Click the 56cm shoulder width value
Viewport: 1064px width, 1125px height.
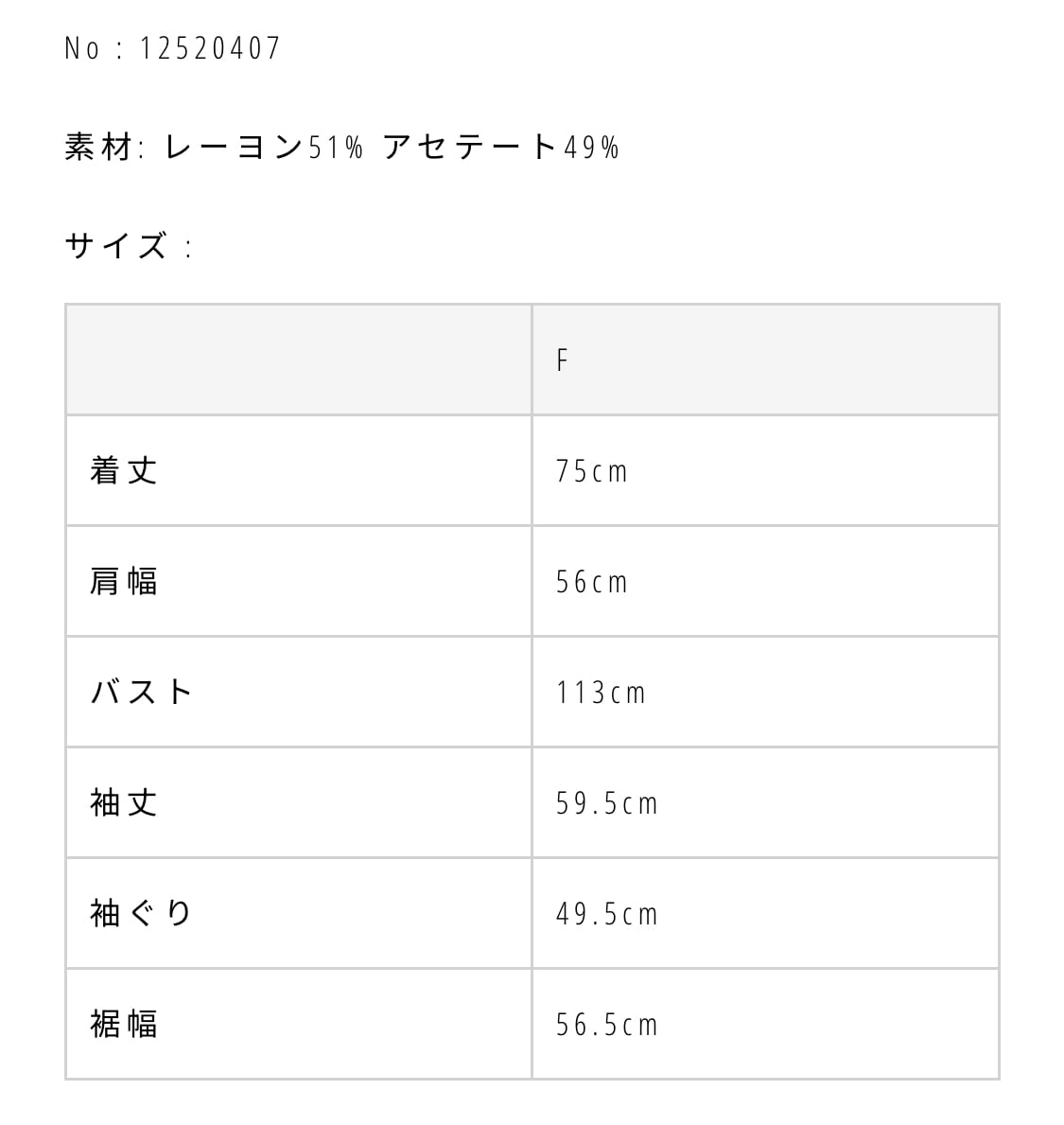pos(592,582)
